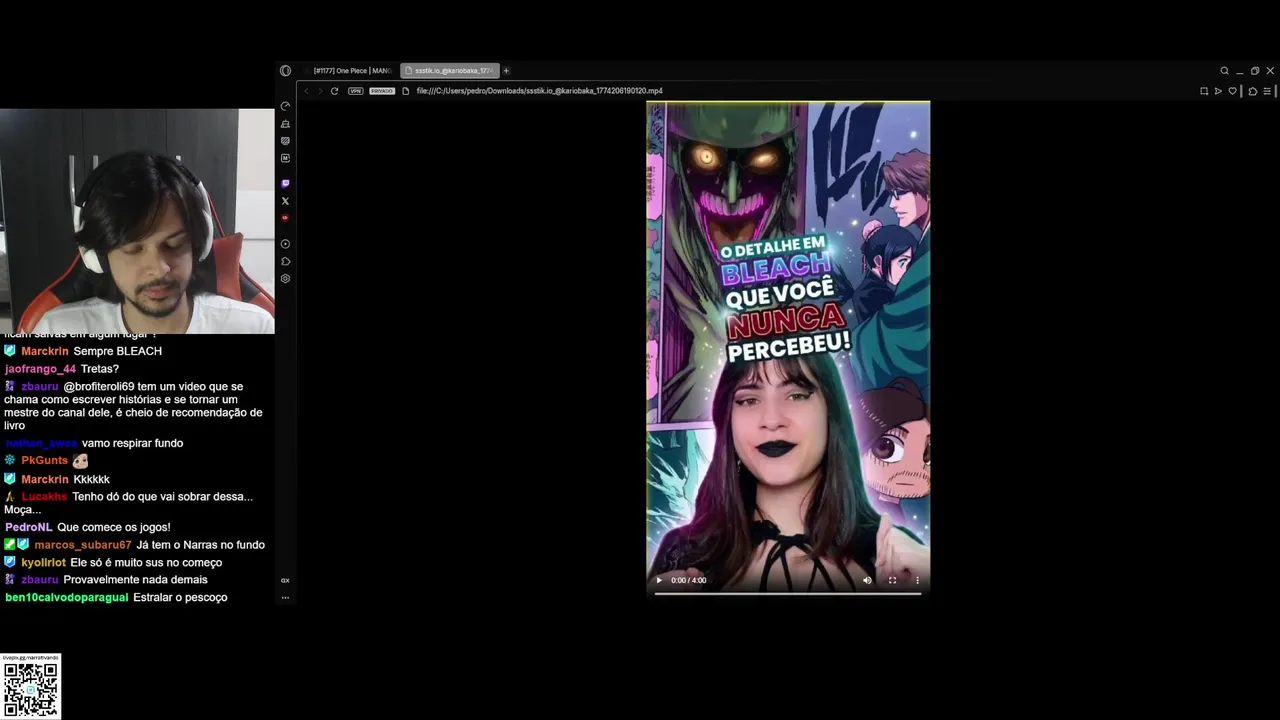The height and width of the screenshot is (720, 1280).
Task: Click the Privado private-mode badge
Action: (x=382, y=91)
